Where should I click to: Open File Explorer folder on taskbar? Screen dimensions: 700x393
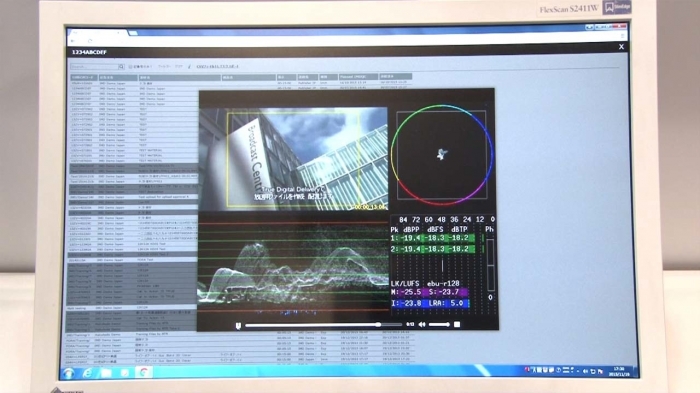pyautogui.click(x=106, y=373)
